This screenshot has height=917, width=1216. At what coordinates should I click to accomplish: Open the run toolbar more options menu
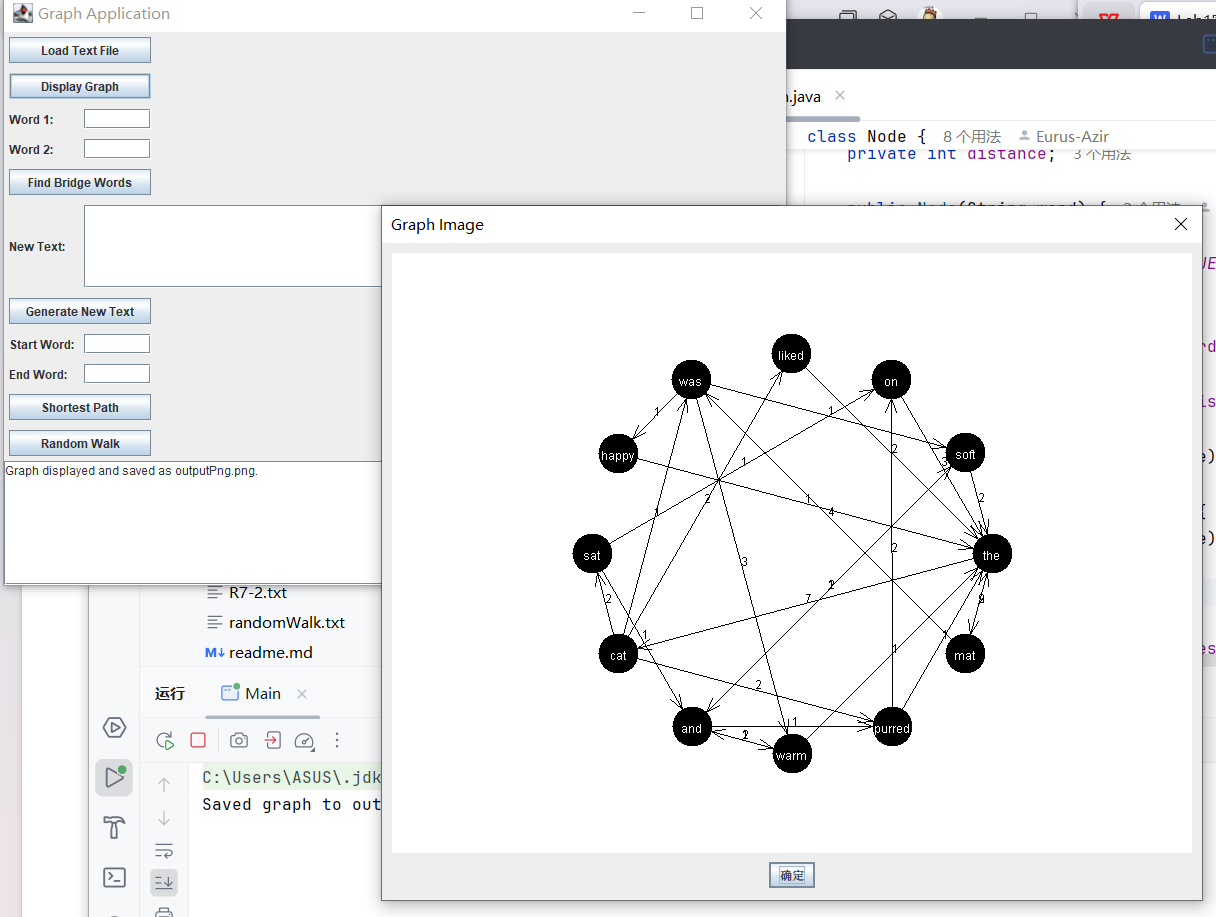click(337, 741)
